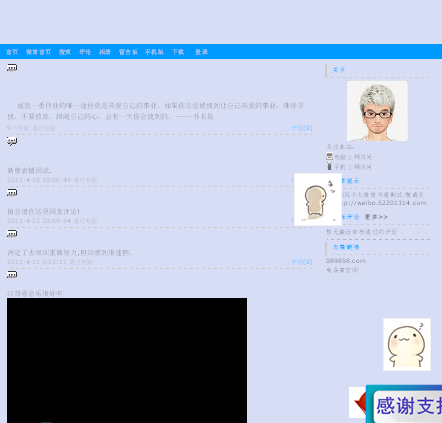Select 留言板 in the blue navigation bar
Viewport: 442px width, 423px height.
128,52
